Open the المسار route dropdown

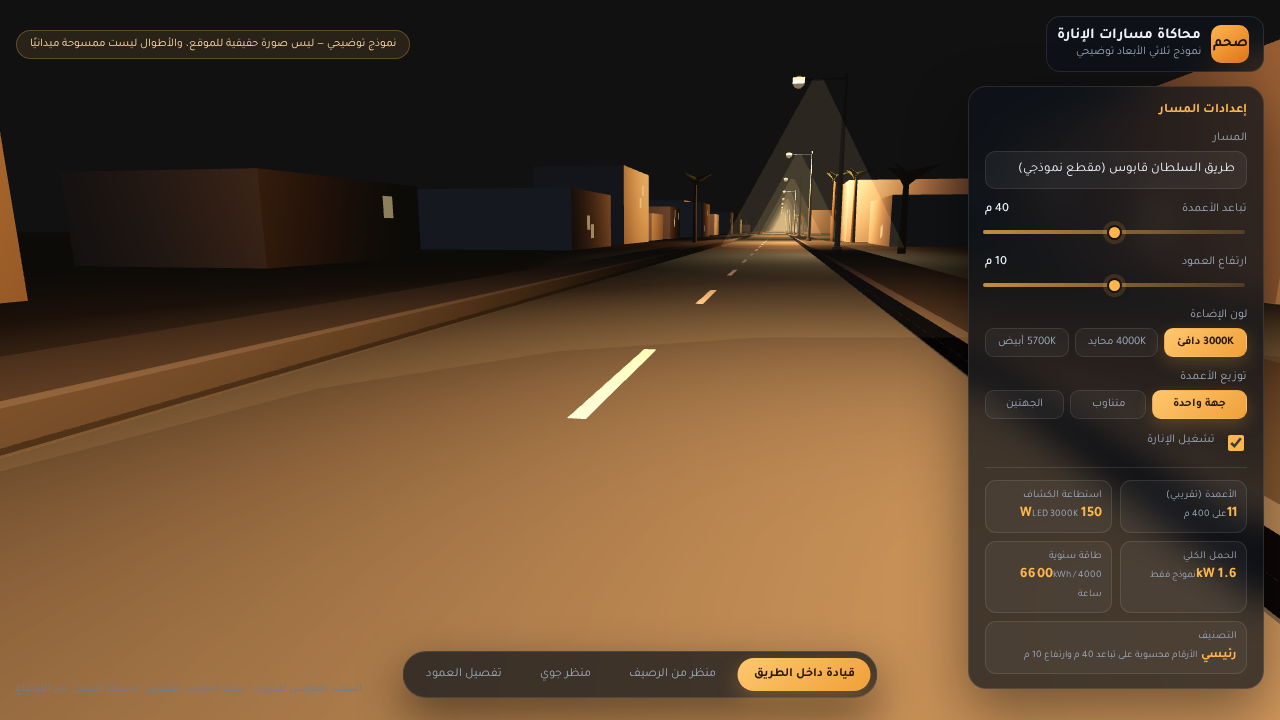click(1116, 170)
